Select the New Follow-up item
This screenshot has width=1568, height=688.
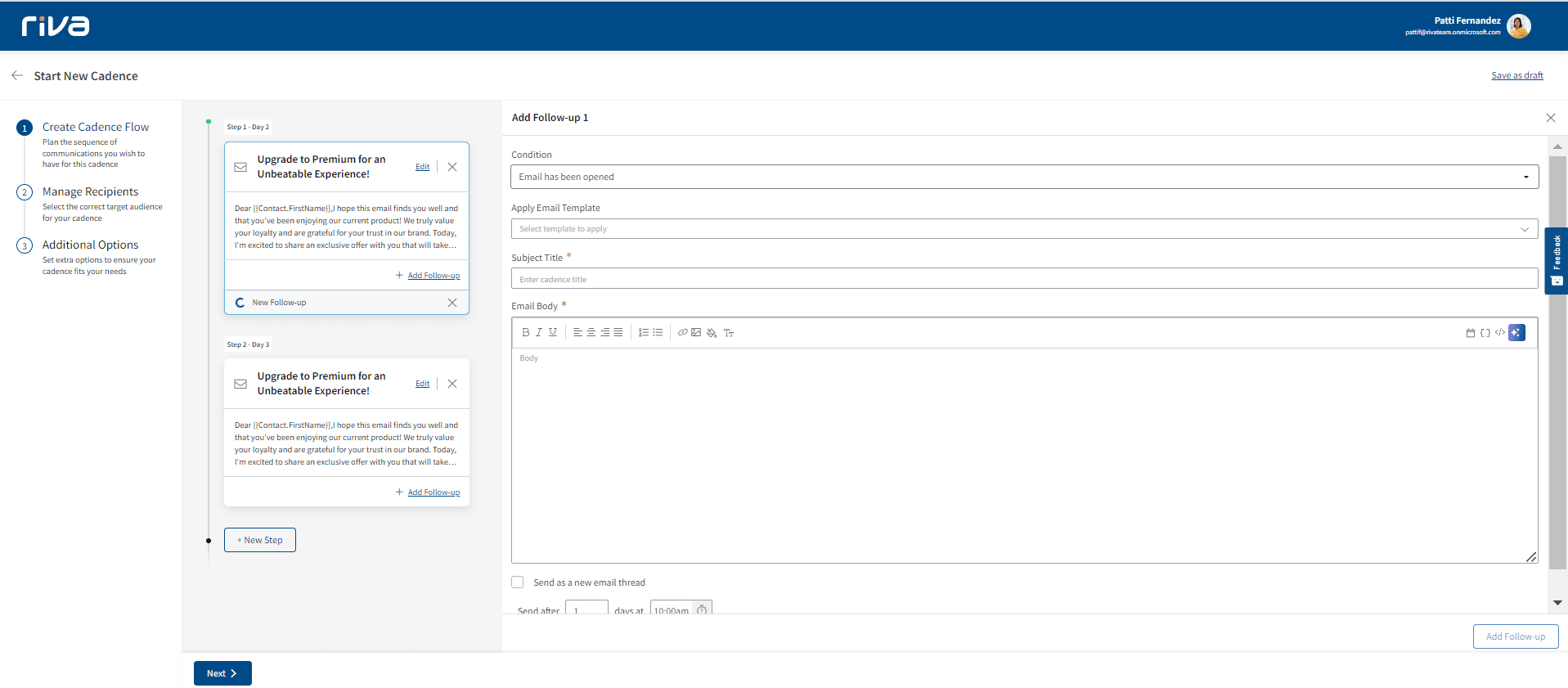(347, 303)
